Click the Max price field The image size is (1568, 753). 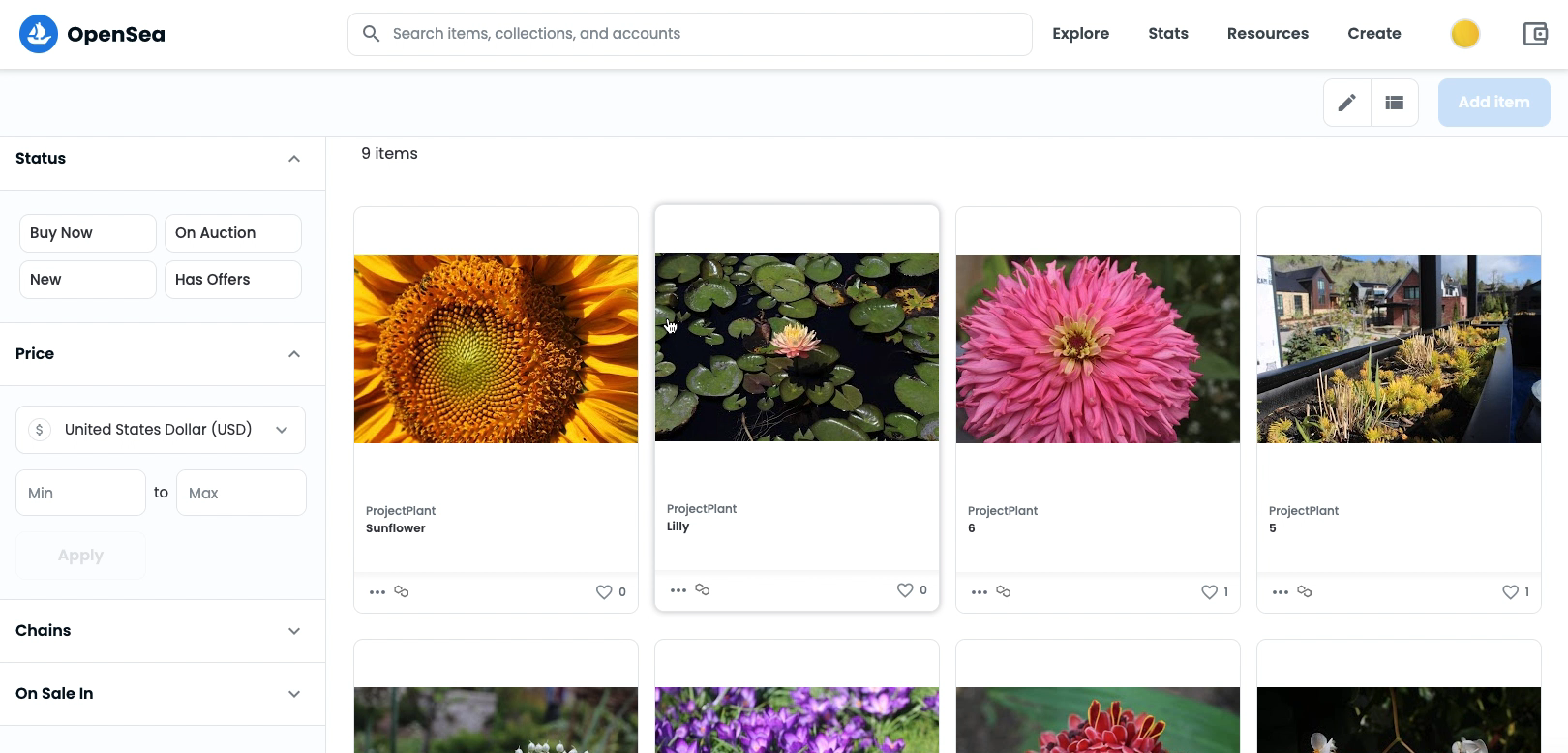tap(241, 493)
